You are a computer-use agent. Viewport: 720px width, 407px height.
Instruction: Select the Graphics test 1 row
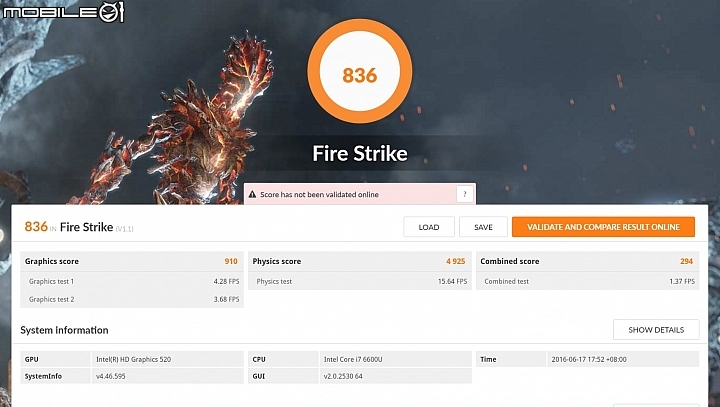pyautogui.click(x=132, y=281)
